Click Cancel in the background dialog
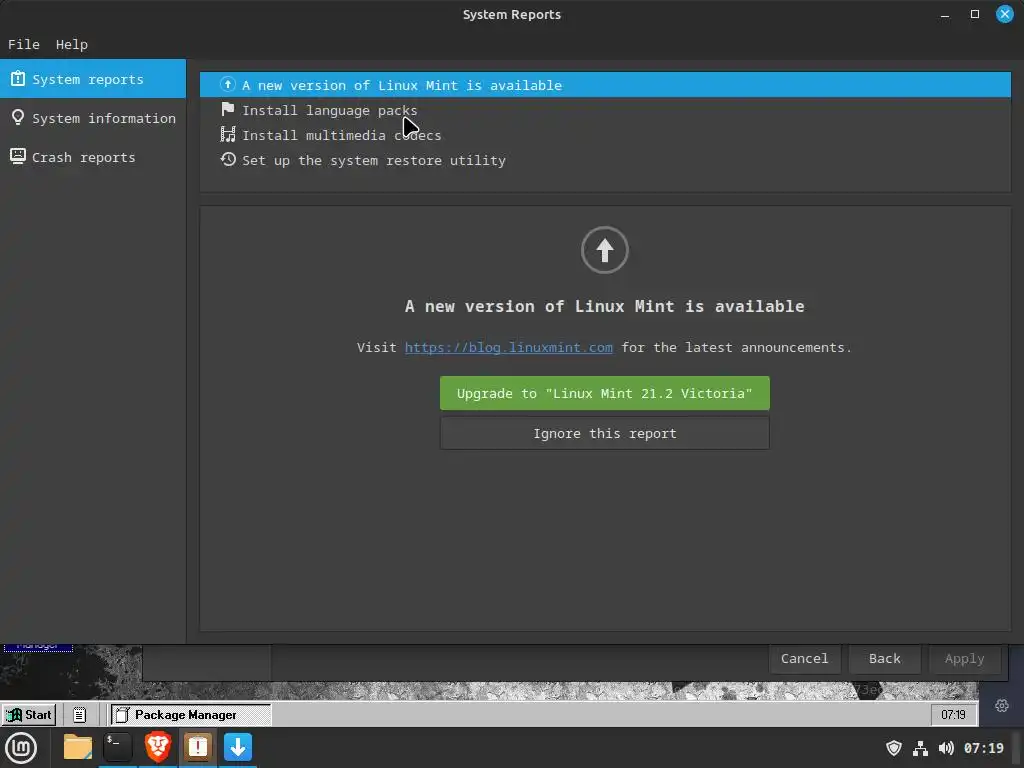Screen dimensions: 1024x768 pos(805,658)
